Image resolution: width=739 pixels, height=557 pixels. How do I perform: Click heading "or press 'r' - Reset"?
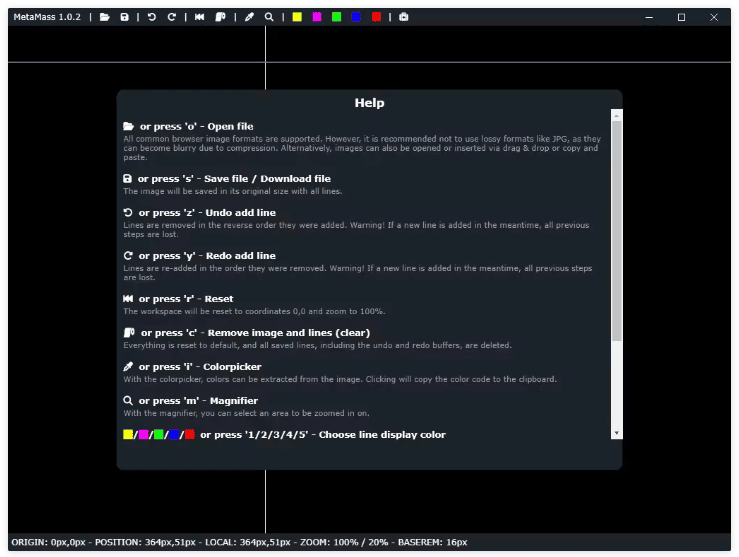point(186,299)
